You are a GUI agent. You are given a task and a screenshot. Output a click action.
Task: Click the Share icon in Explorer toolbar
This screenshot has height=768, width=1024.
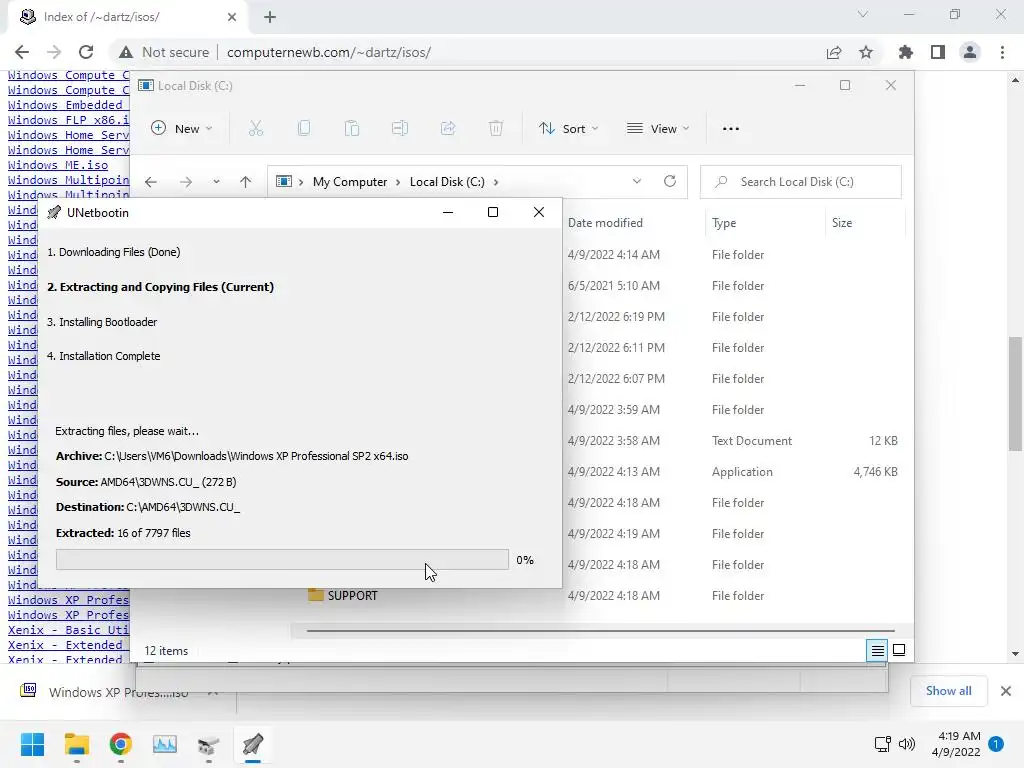[x=448, y=129]
